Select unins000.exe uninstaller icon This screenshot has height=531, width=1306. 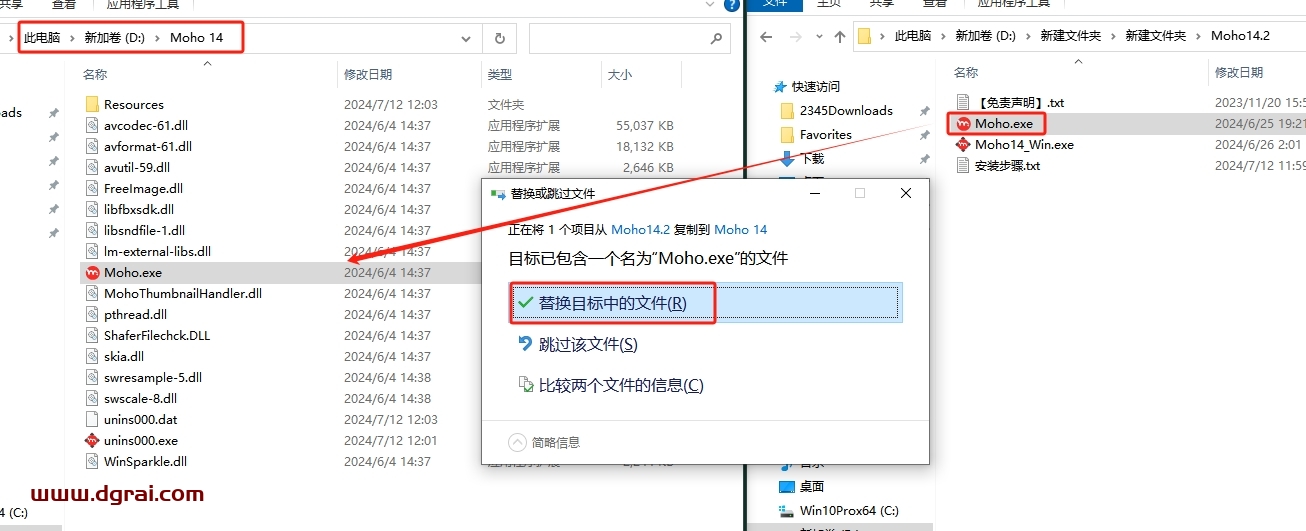pos(92,440)
